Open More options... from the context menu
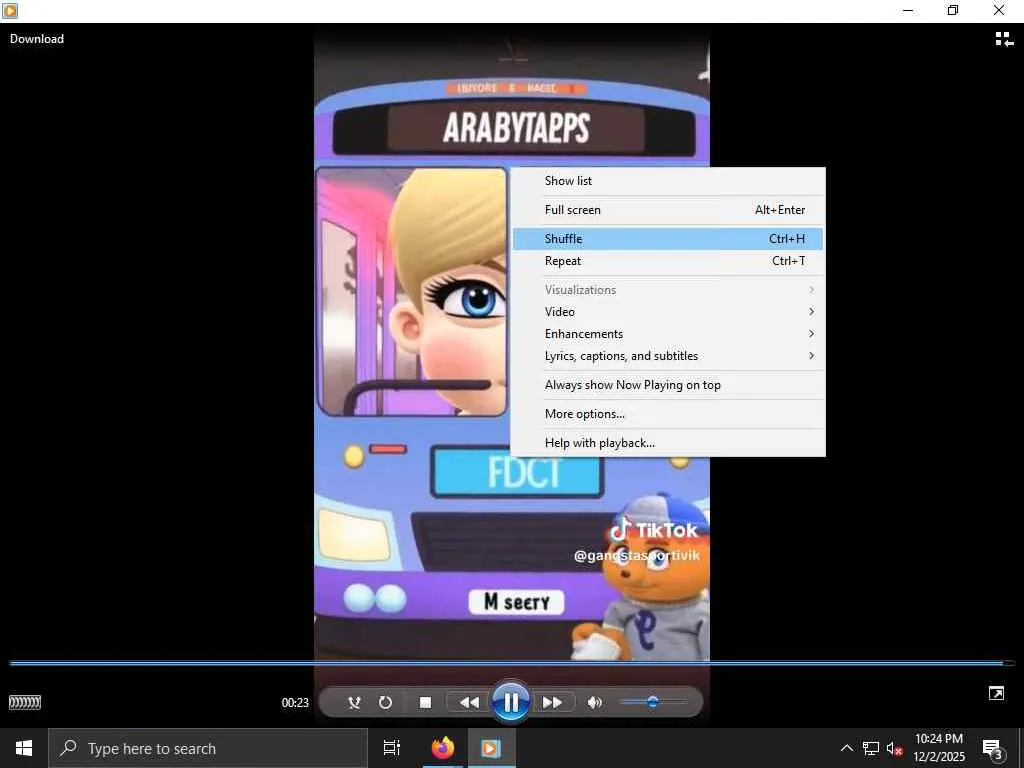The height and width of the screenshot is (768, 1024). (x=667, y=413)
